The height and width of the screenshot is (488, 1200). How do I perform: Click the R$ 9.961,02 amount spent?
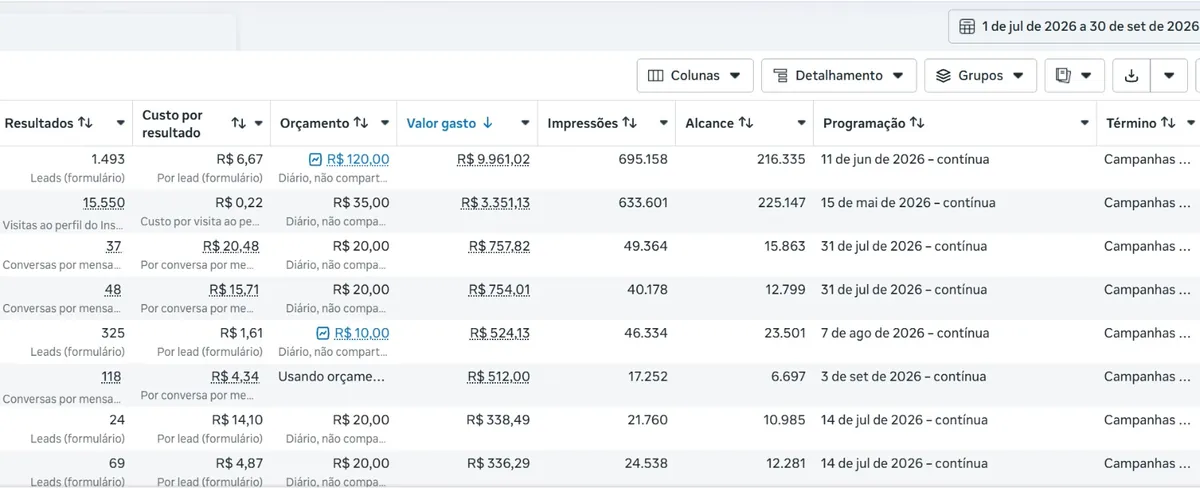[493, 159]
